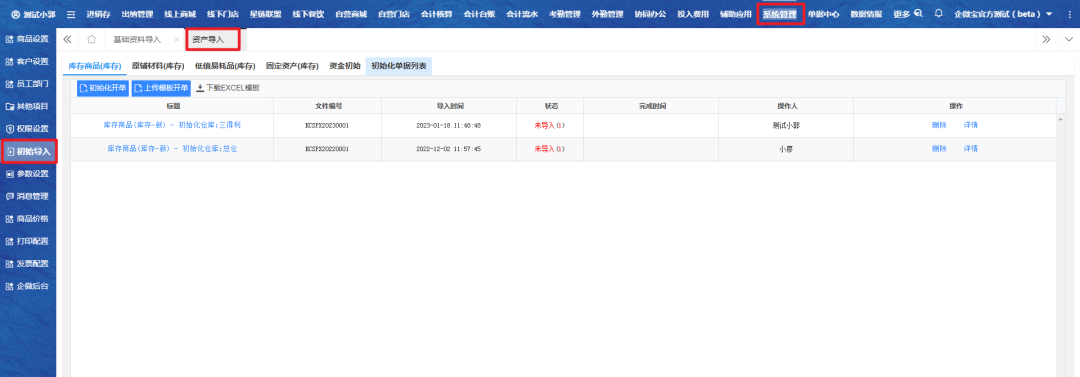The height and width of the screenshot is (377, 1080).
Task: Open link 库存商品 初始化仓库:三得利
Action: (172, 125)
